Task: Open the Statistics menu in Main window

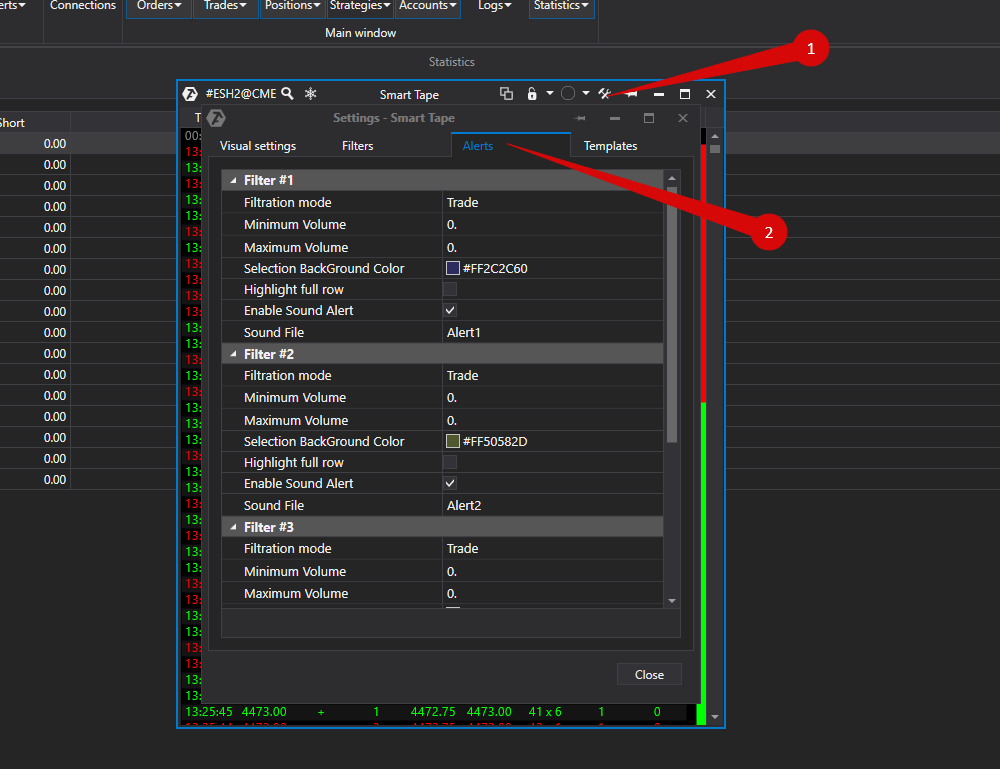Action: tap(561, 6)
